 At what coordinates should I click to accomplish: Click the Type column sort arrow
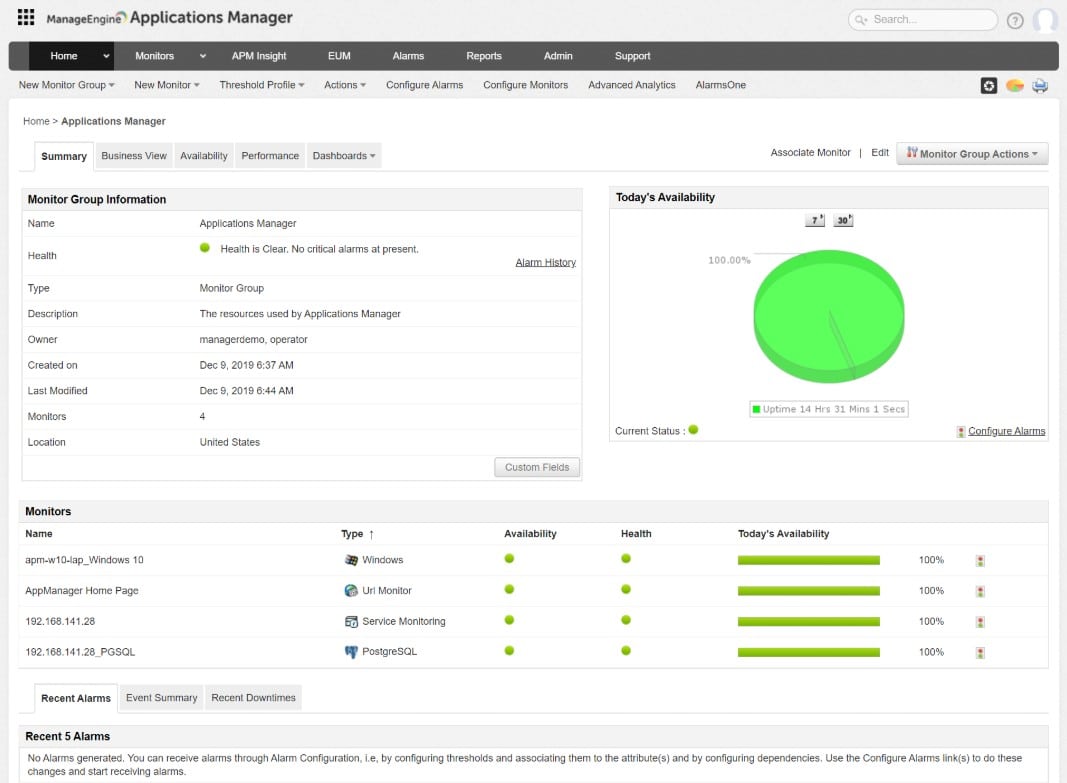click(x=372, y=534)
